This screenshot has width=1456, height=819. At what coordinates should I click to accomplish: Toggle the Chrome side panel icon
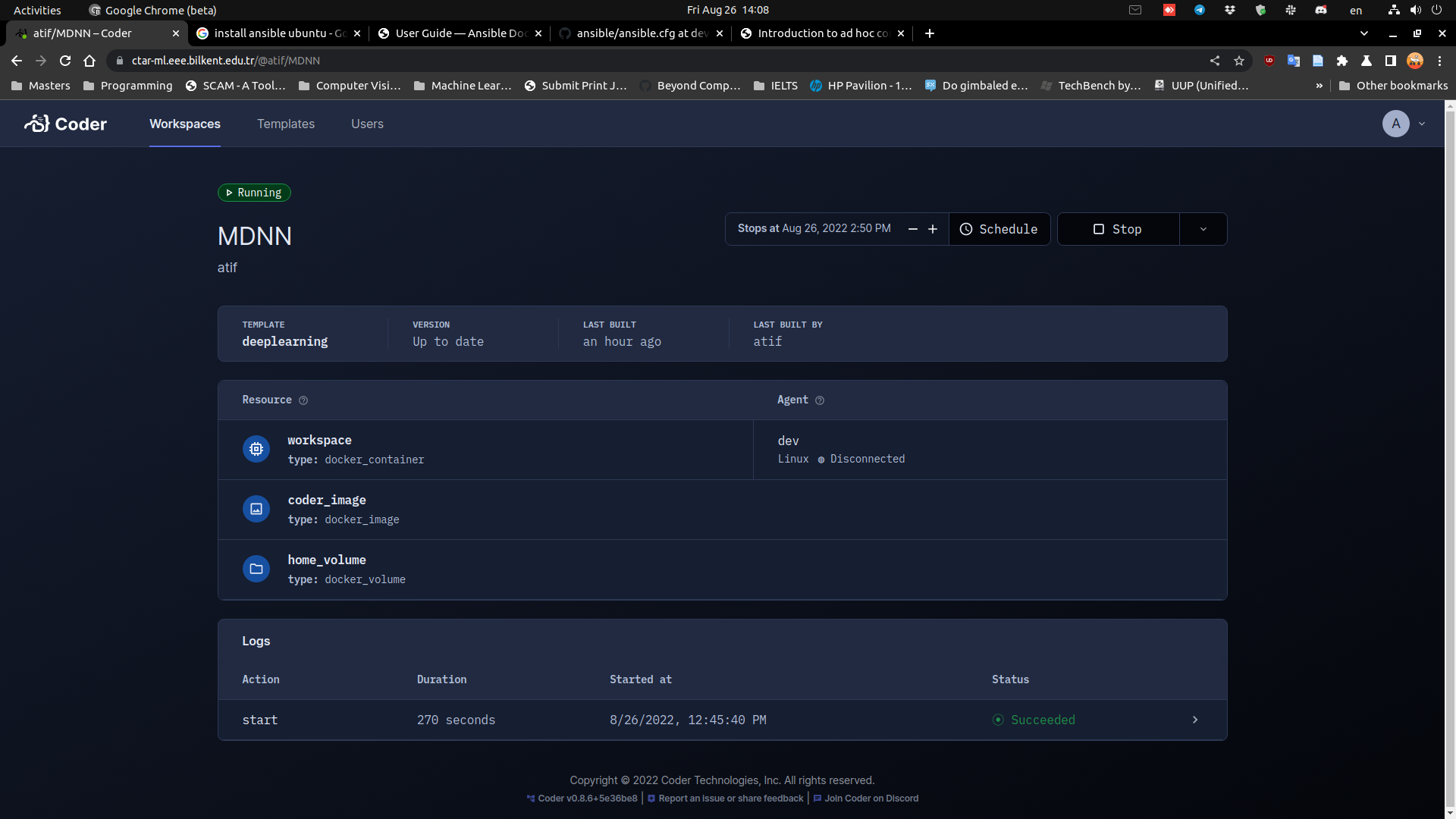[1391, 61]
